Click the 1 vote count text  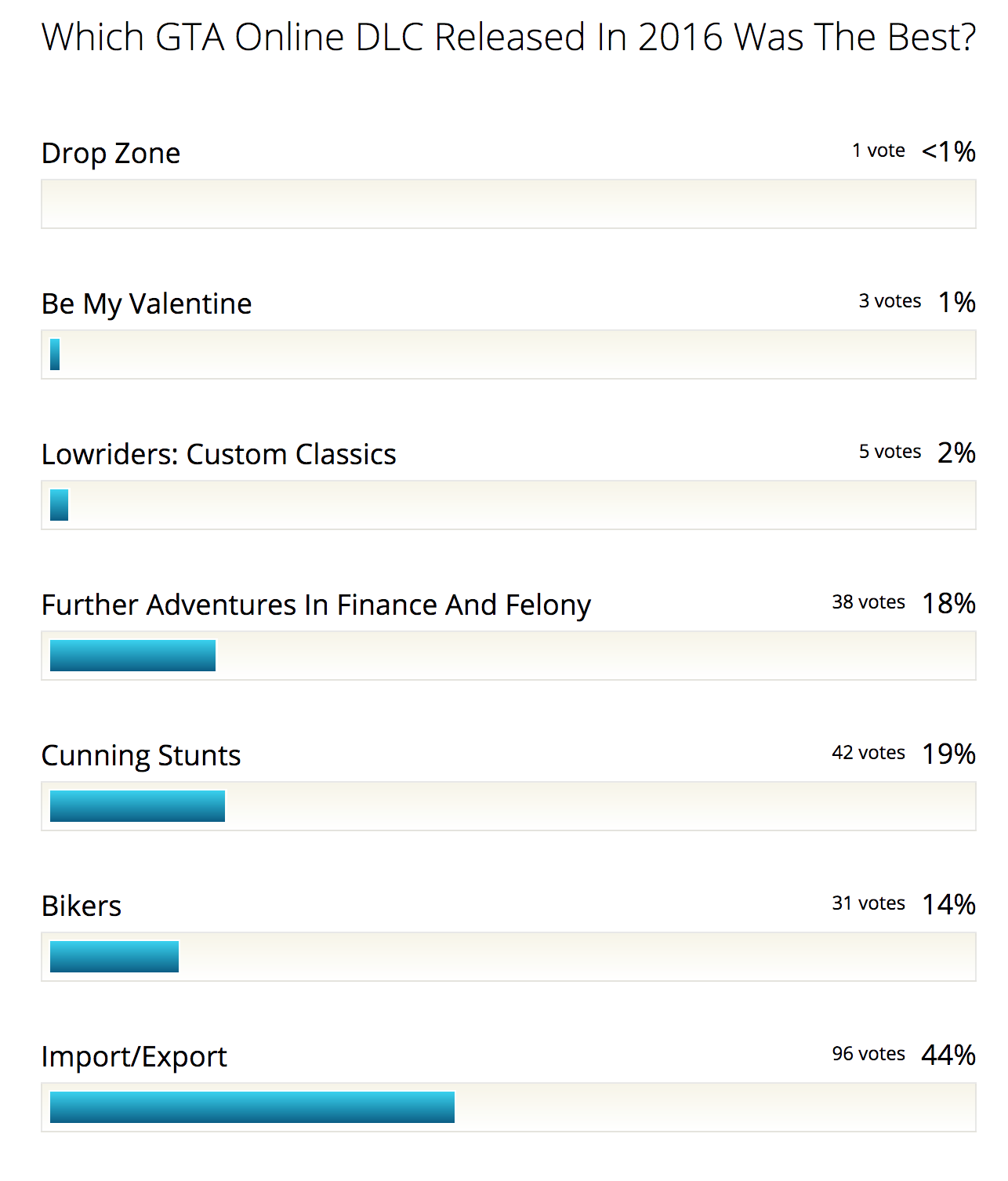point(879,150)
